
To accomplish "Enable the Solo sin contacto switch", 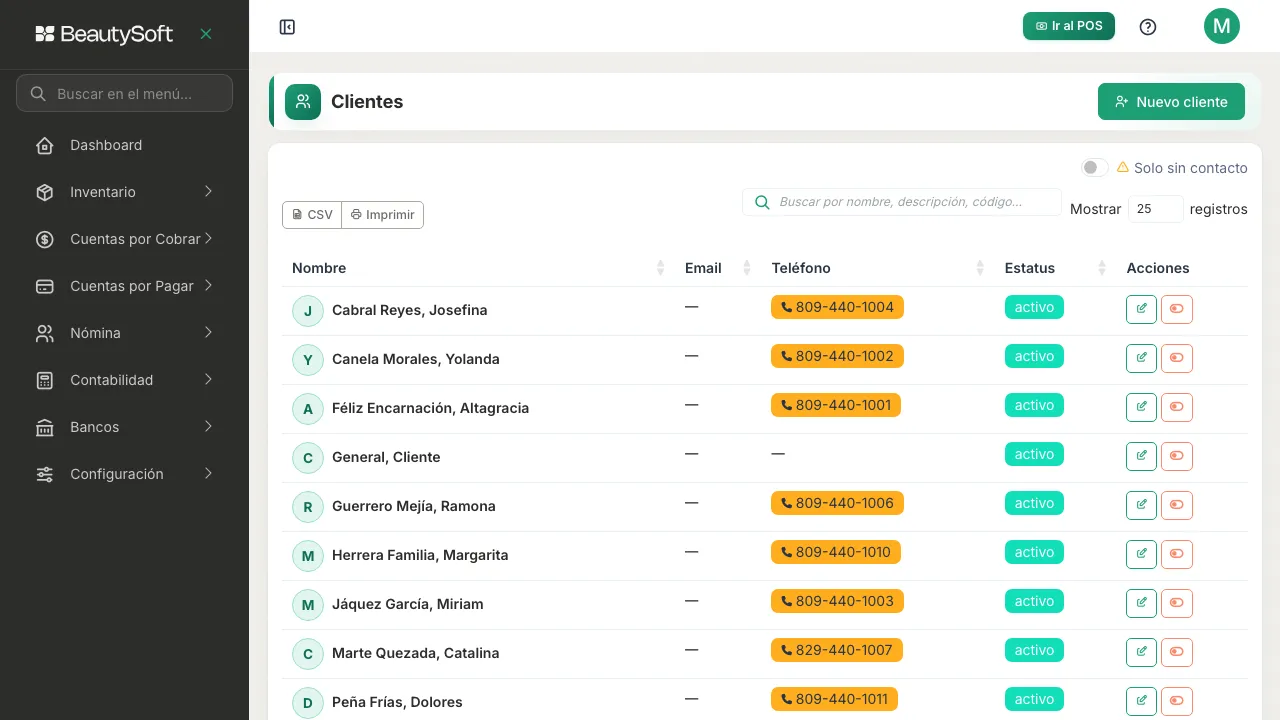I will point(1095,168).
